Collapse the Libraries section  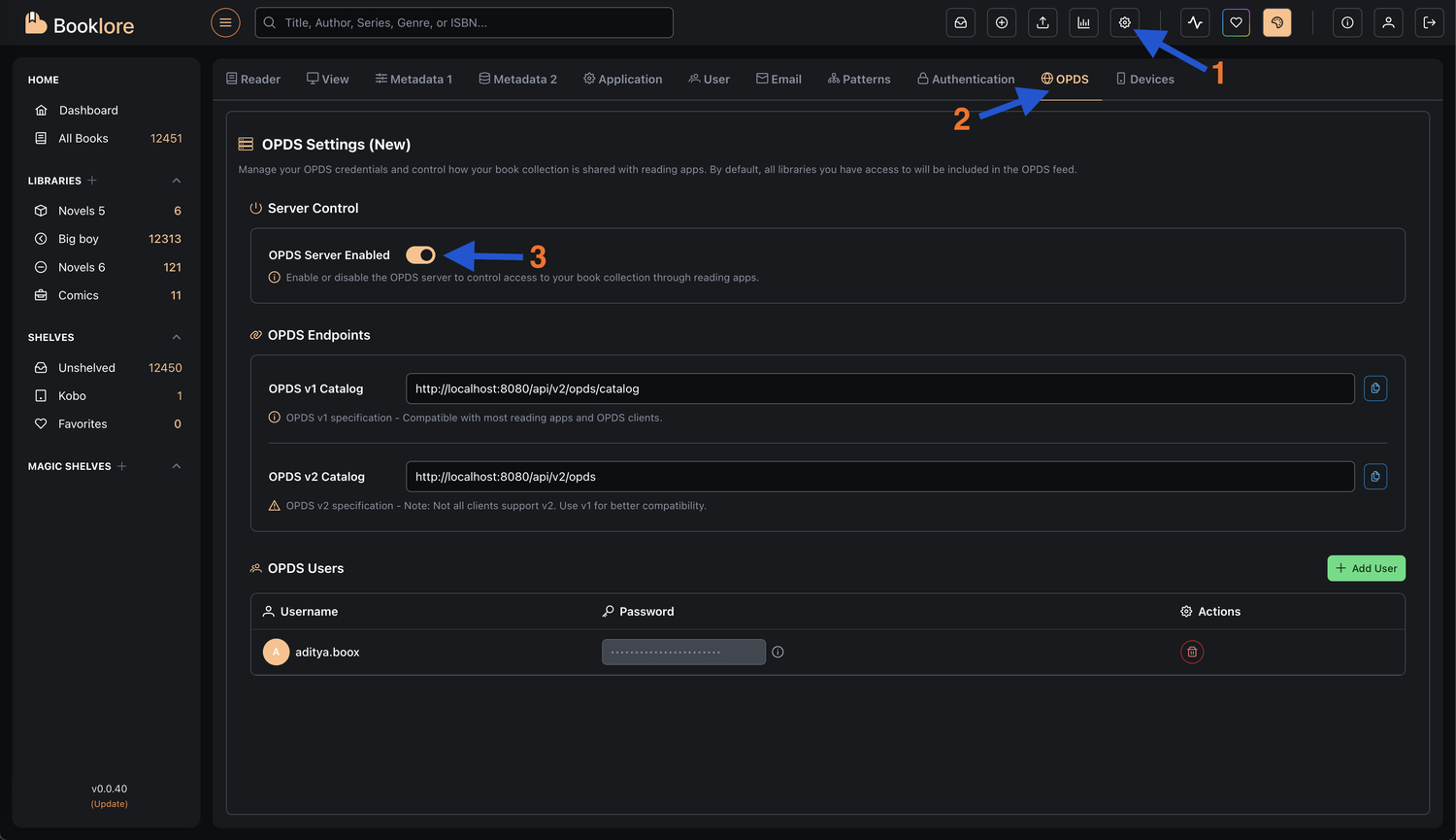pyautogui.click(x=177, y=181)
